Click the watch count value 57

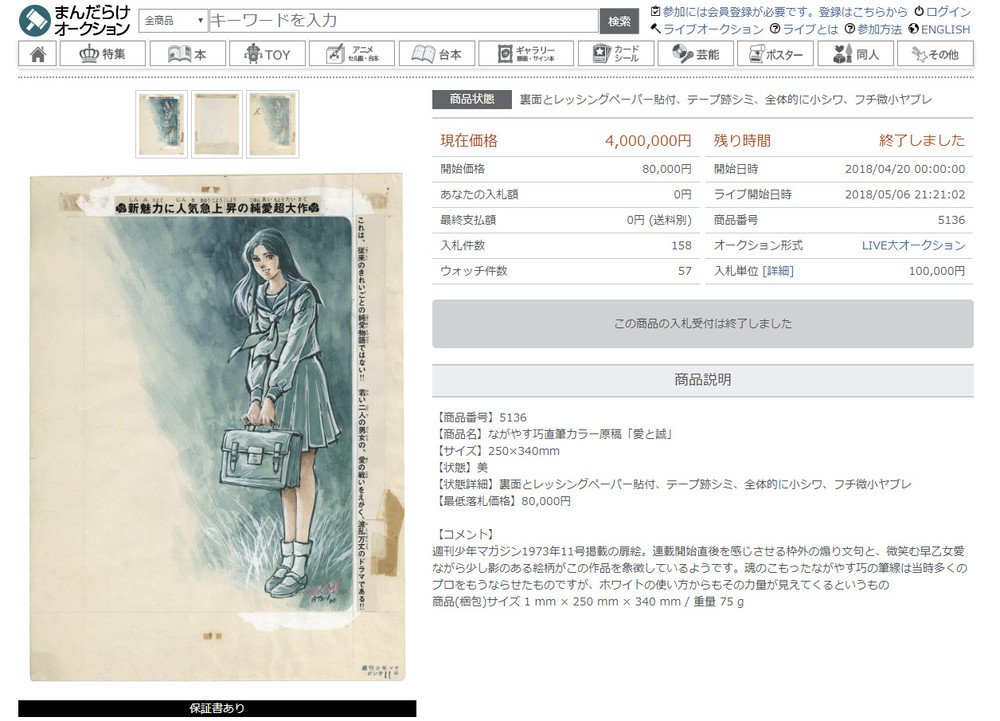[x=684, y=271]
